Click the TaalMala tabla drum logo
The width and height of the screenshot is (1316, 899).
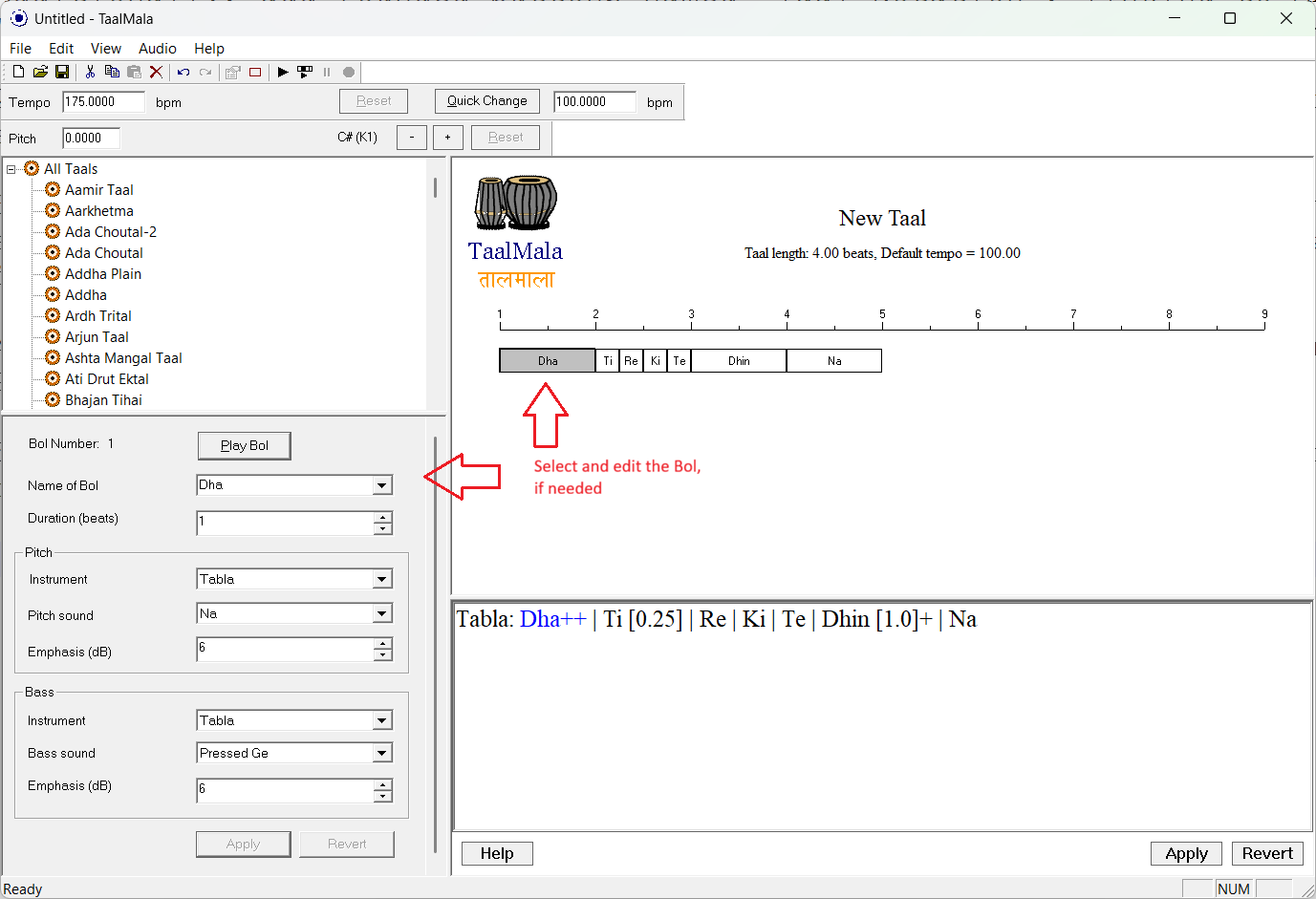pyautogui.click(x=516, y=203)
